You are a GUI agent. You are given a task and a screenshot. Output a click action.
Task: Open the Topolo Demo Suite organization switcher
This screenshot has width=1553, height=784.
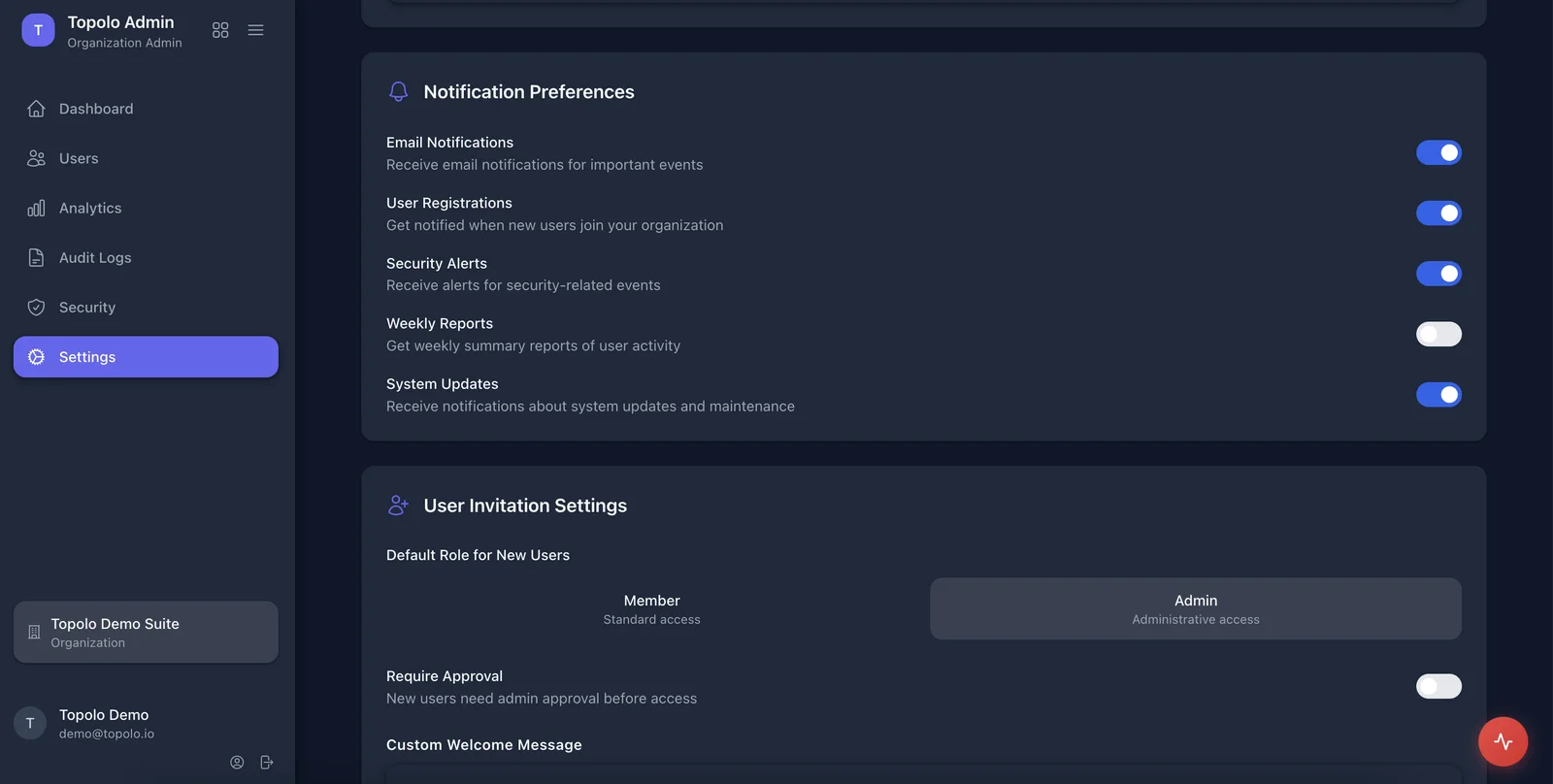146,632
